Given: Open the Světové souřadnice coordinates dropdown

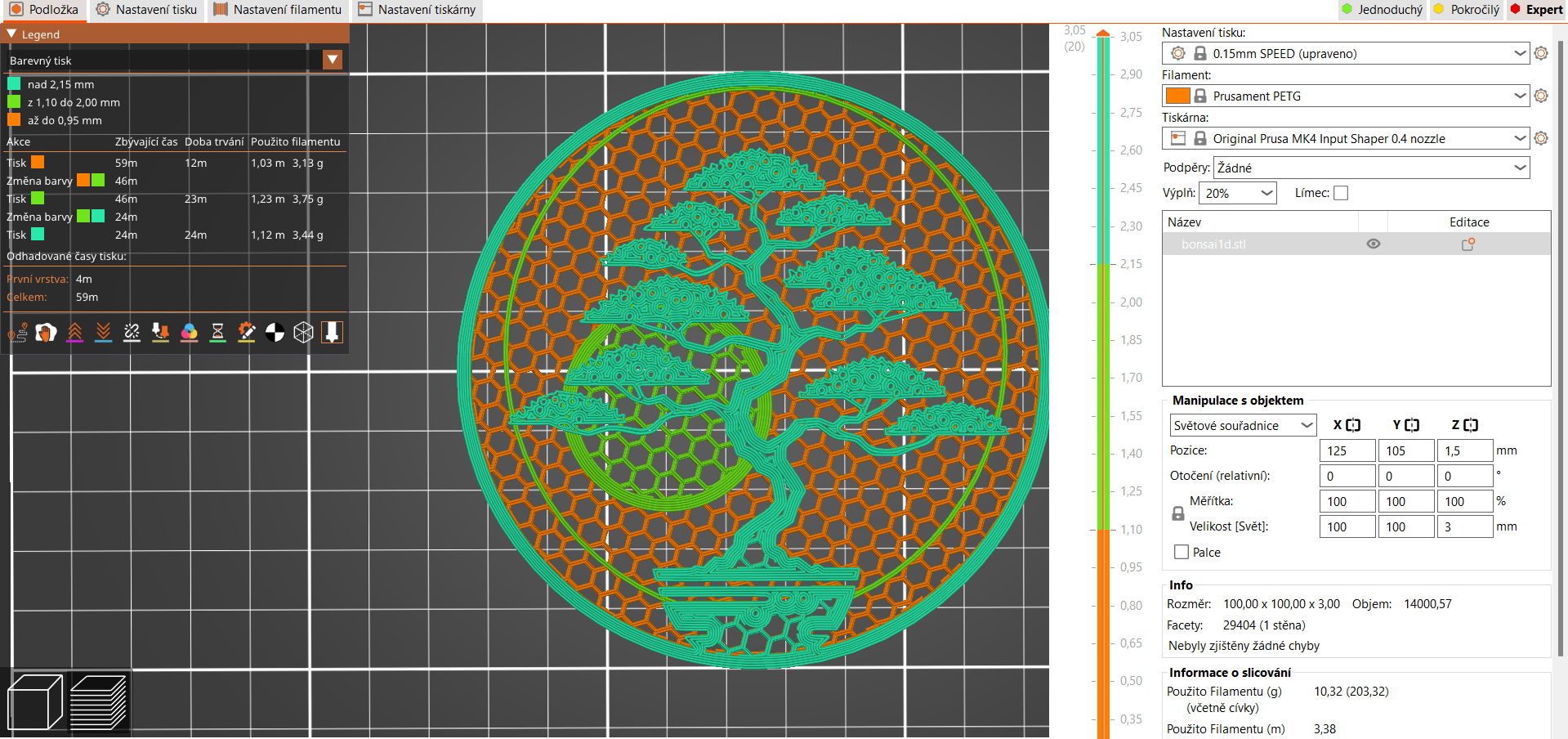Looking at the screenshot, I should pyautogui.click(x=1242, y=425).
